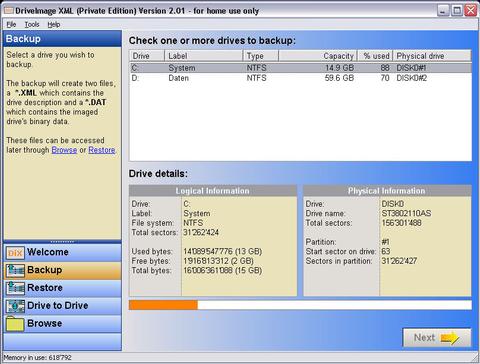Viewport: 480px width, 364px height.
Task: Sort by the Drive column header
Action: (x=147, y=56)
